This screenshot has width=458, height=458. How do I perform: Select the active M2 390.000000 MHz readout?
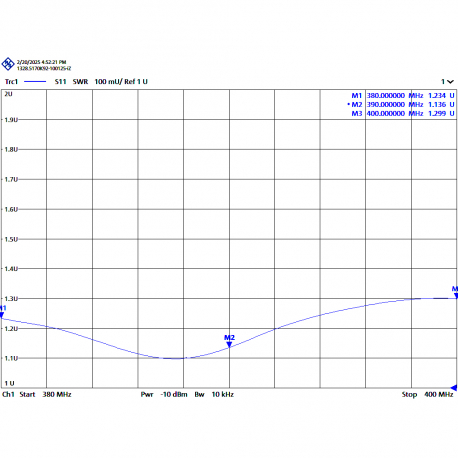(x=401, y=104)
